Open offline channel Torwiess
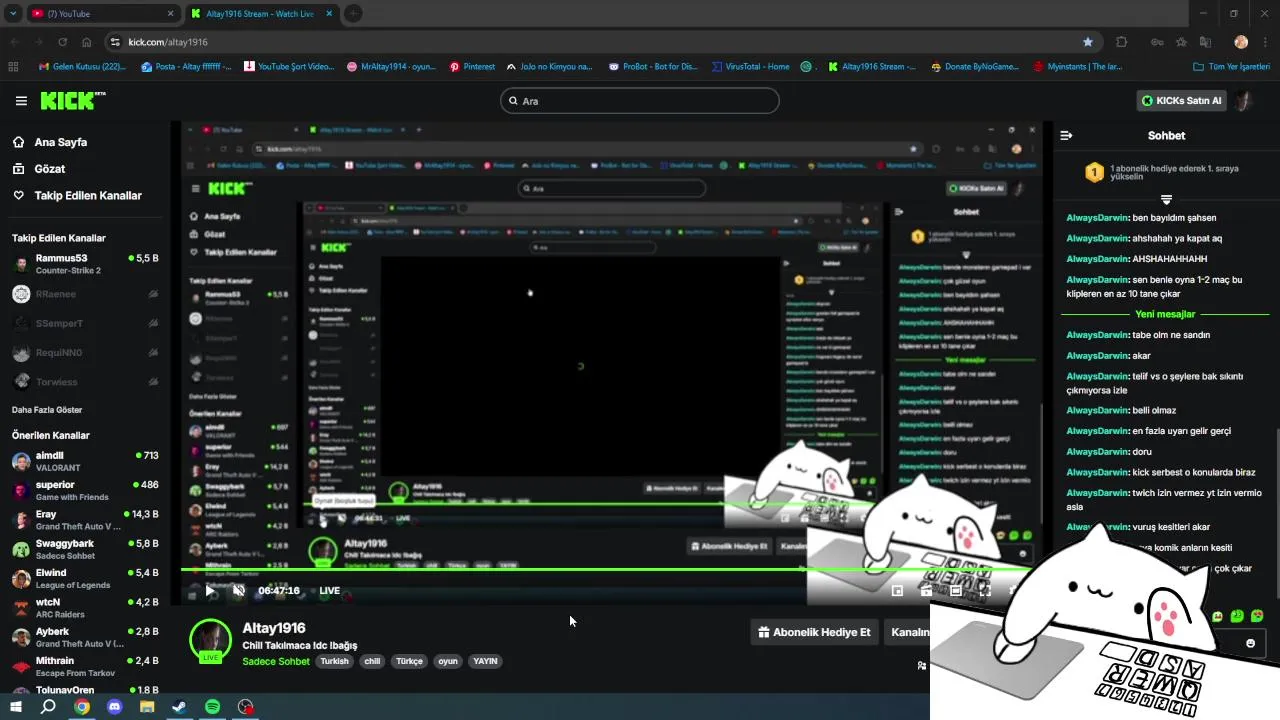This screenshot has width=1280, height=720. (85, 381)
